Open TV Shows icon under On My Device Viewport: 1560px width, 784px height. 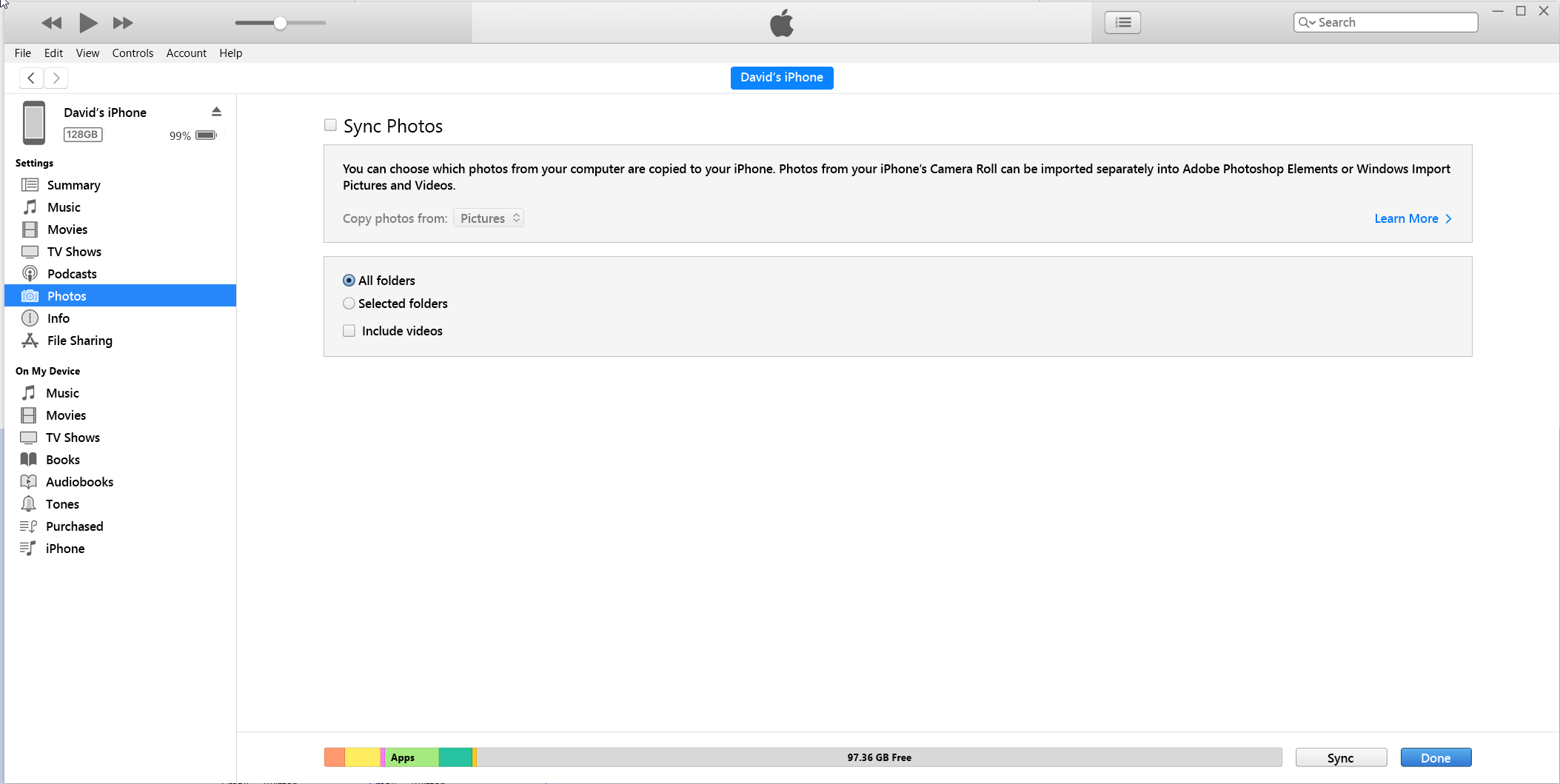click(28, 438)
